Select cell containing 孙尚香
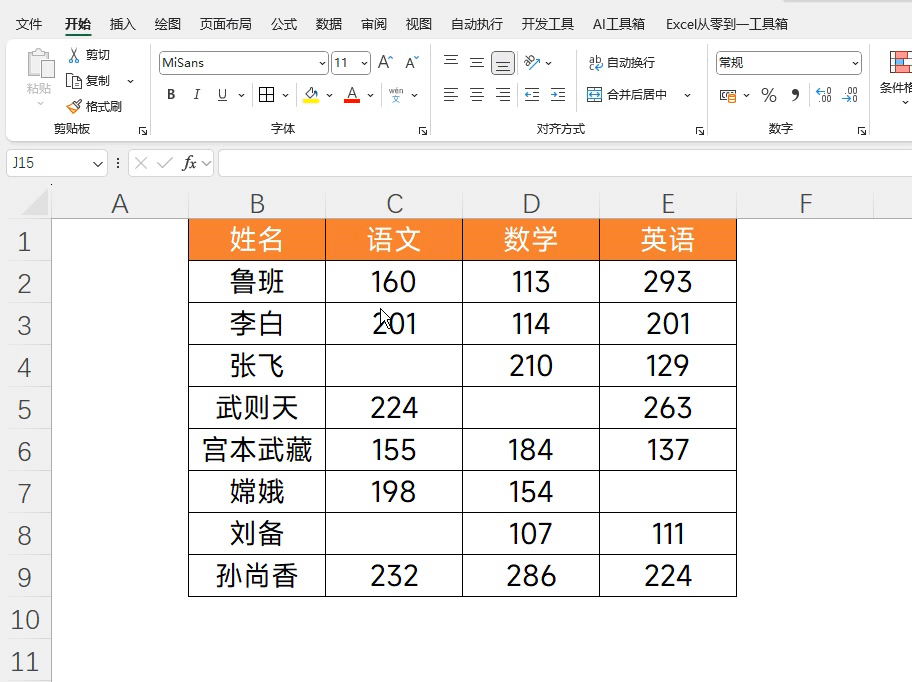 click(x=257, y=576)
